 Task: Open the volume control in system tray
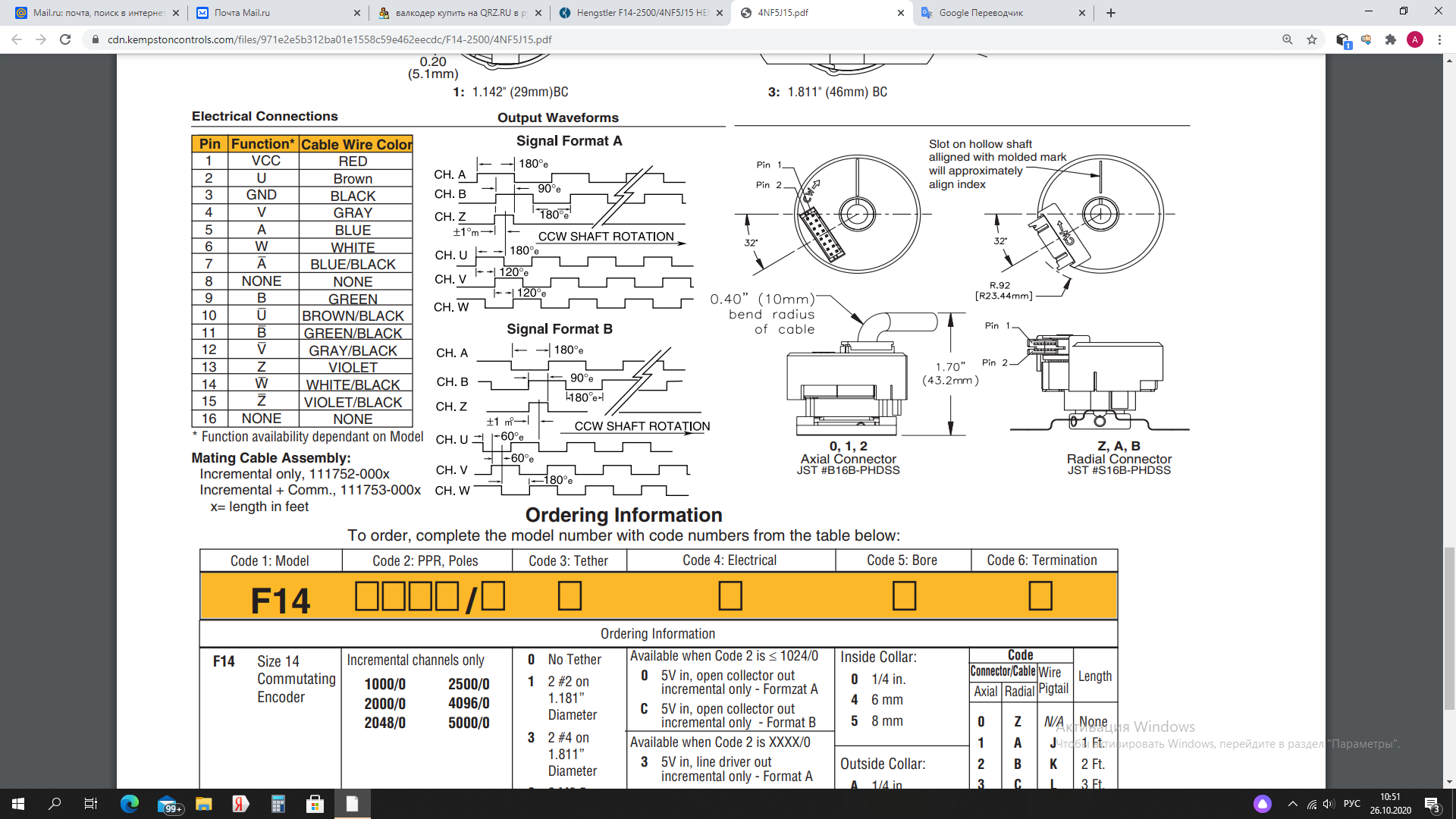point(1328,804)
